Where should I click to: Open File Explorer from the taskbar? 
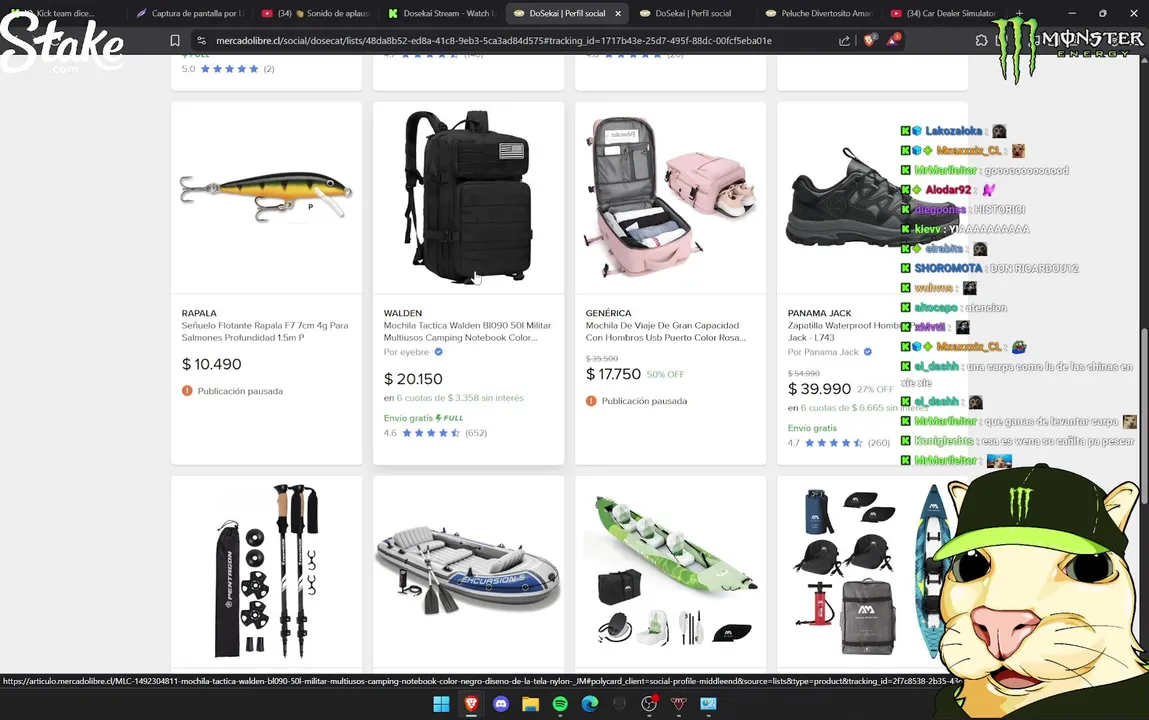531,704
